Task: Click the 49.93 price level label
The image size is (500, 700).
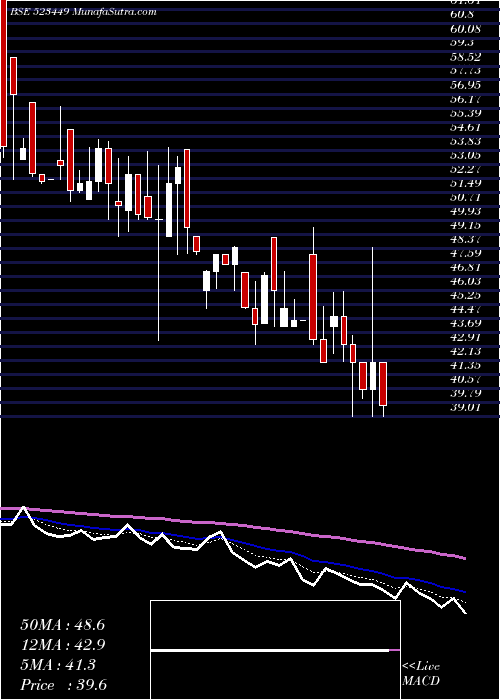Action: [466, 211]
